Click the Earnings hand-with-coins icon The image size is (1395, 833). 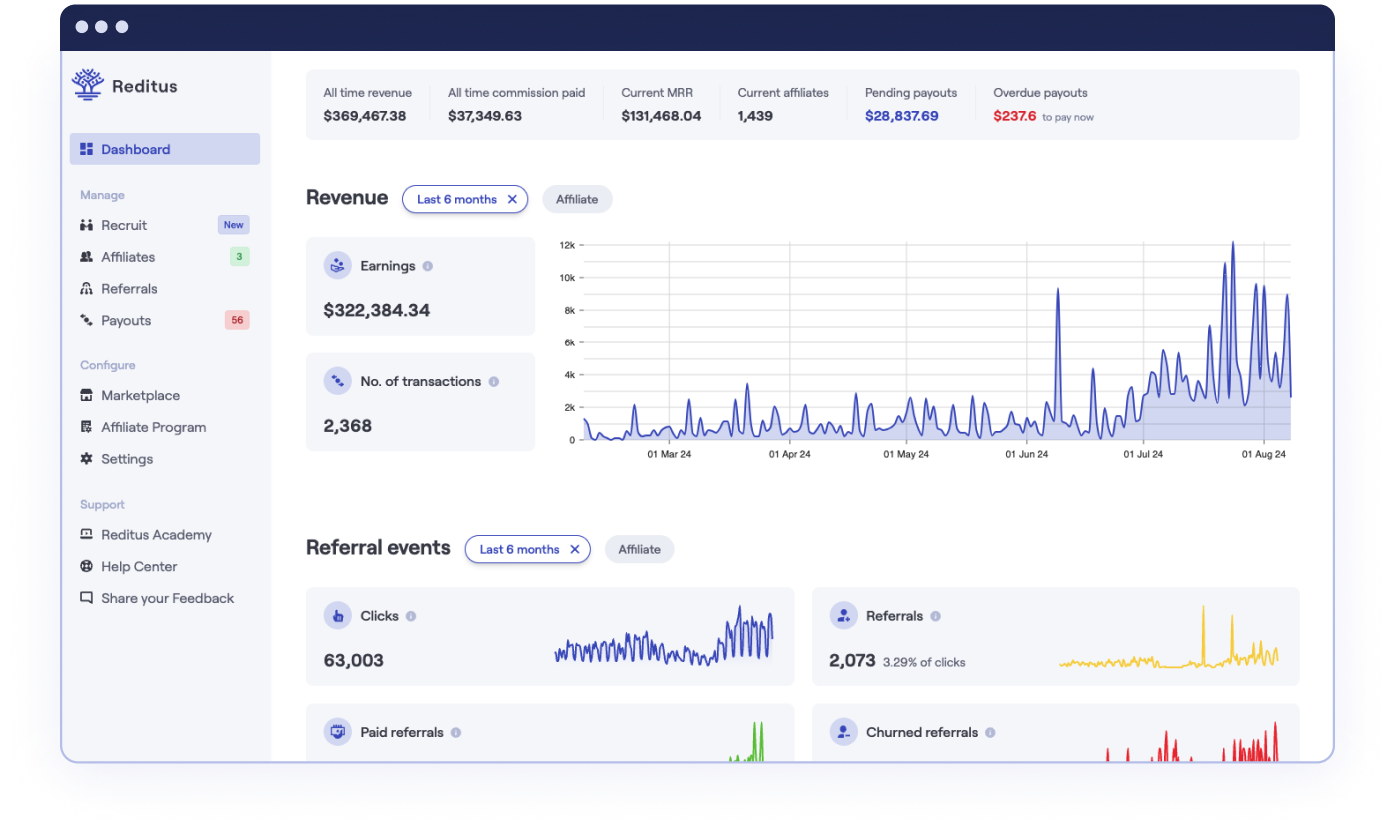point(337,265)
